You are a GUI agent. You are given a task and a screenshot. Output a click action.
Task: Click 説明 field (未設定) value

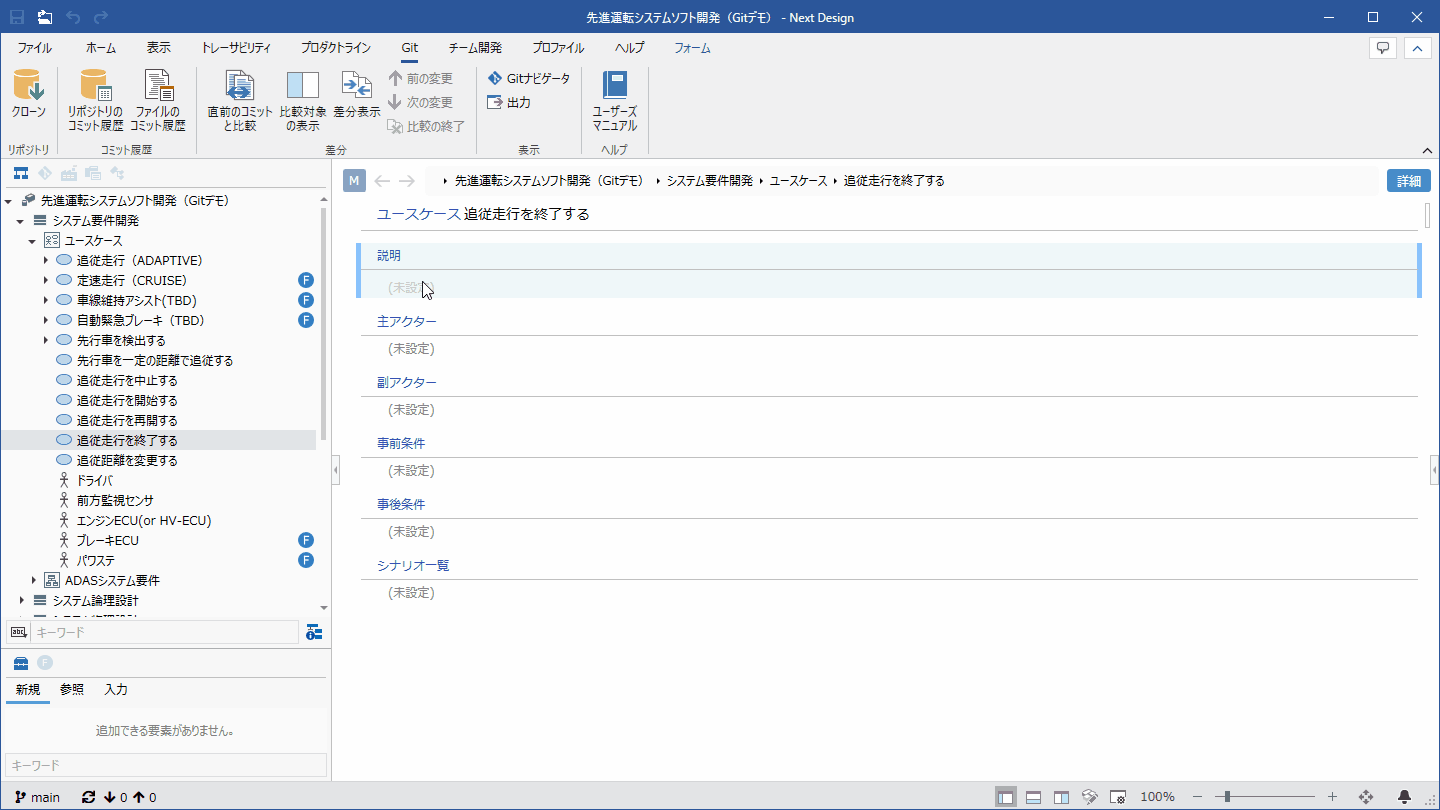point(411,287)
